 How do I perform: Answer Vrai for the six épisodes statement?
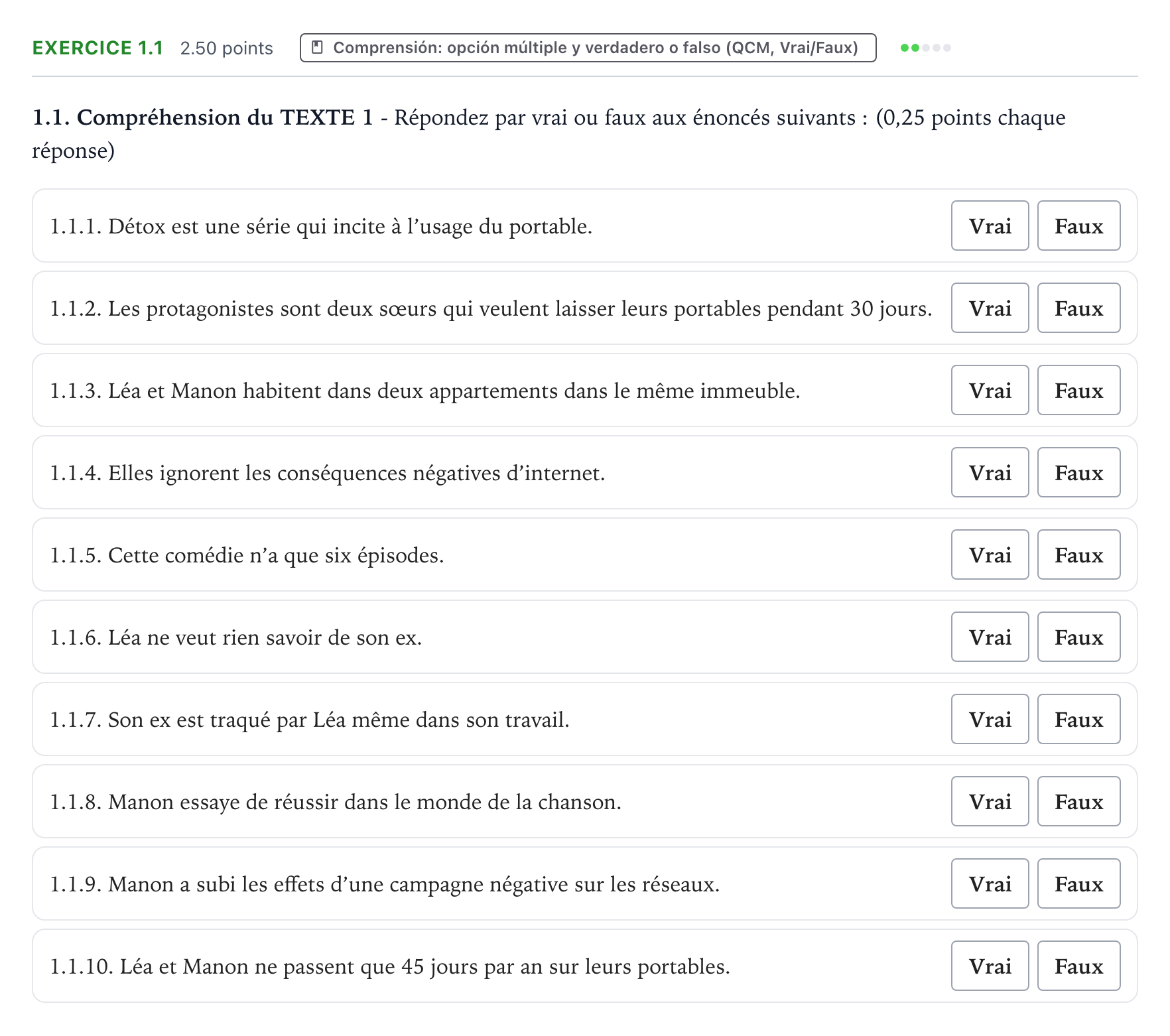point(990,554)
